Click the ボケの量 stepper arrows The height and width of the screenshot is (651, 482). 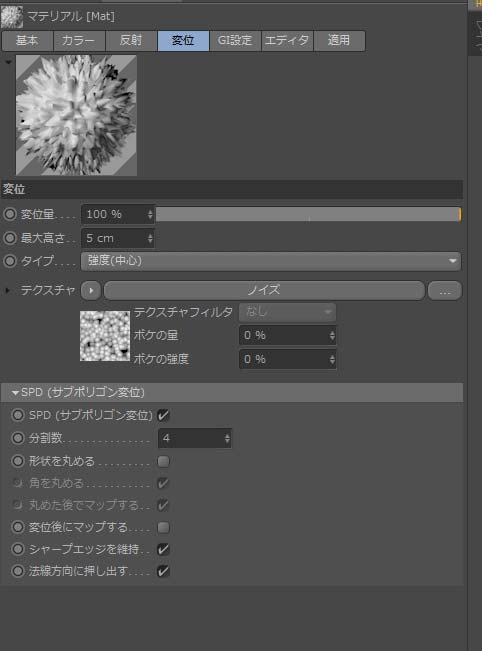coord(332,335)
